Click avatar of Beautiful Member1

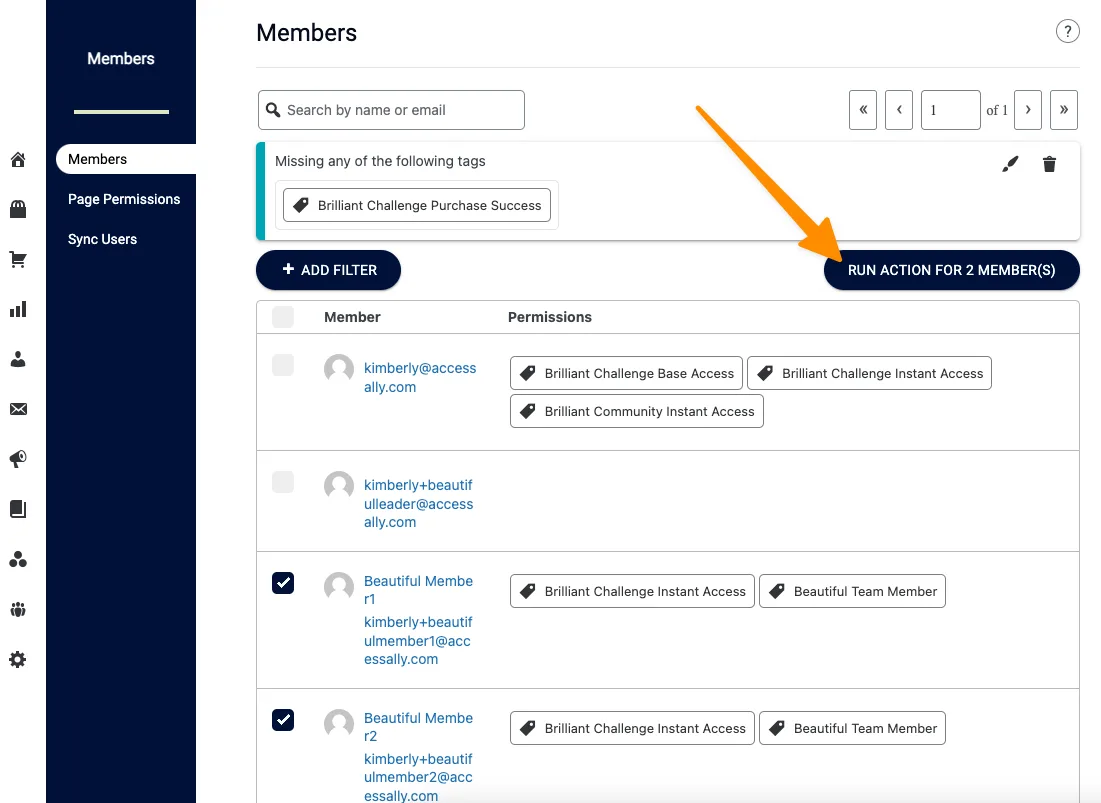coord(338,587)
